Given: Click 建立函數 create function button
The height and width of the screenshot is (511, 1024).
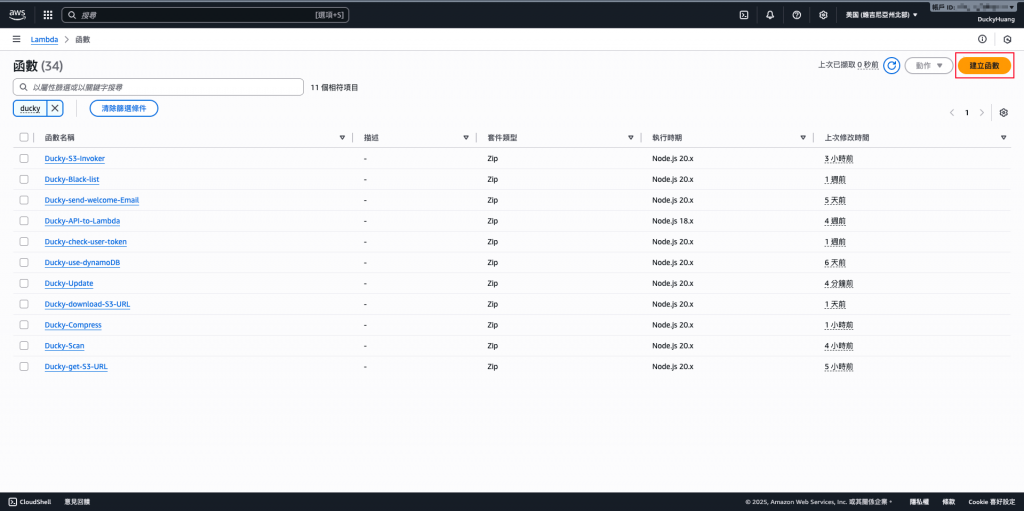Looking at the screenshot, I should point(984,65).
